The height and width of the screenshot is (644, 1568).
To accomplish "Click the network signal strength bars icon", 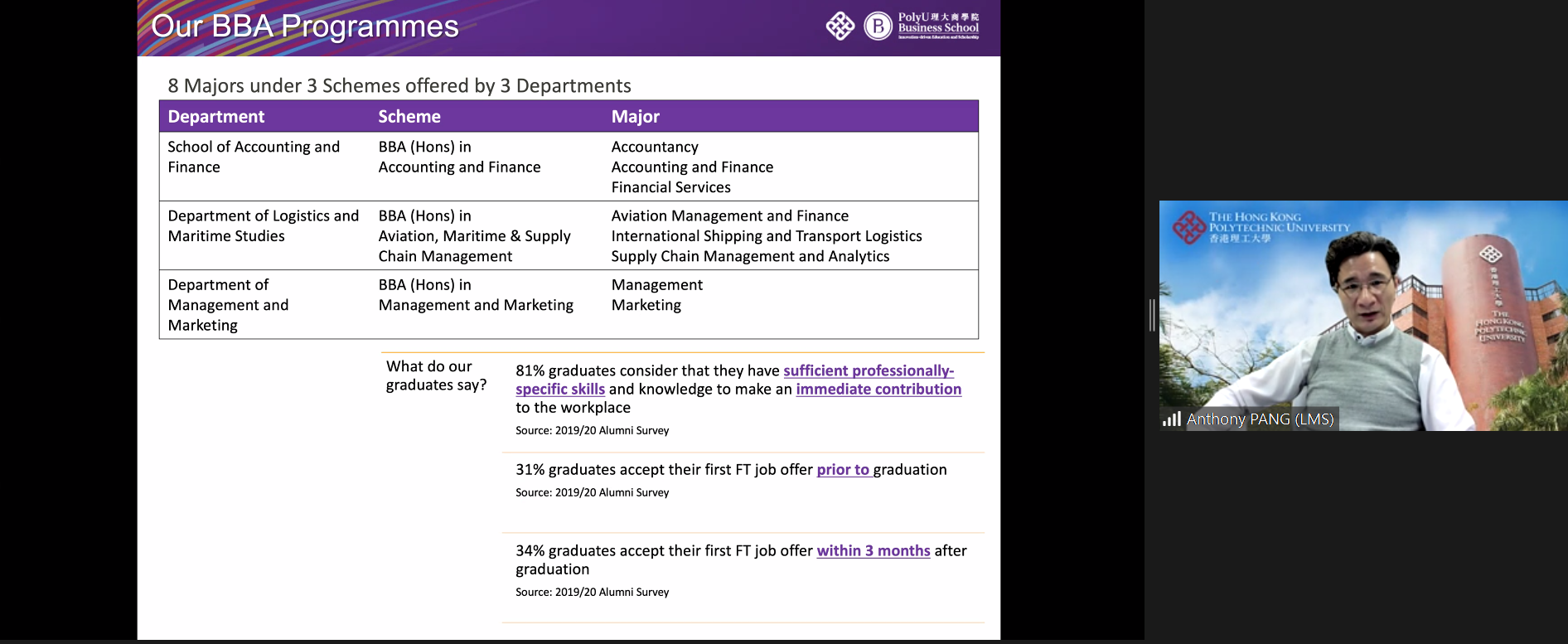I will 1171,419.
